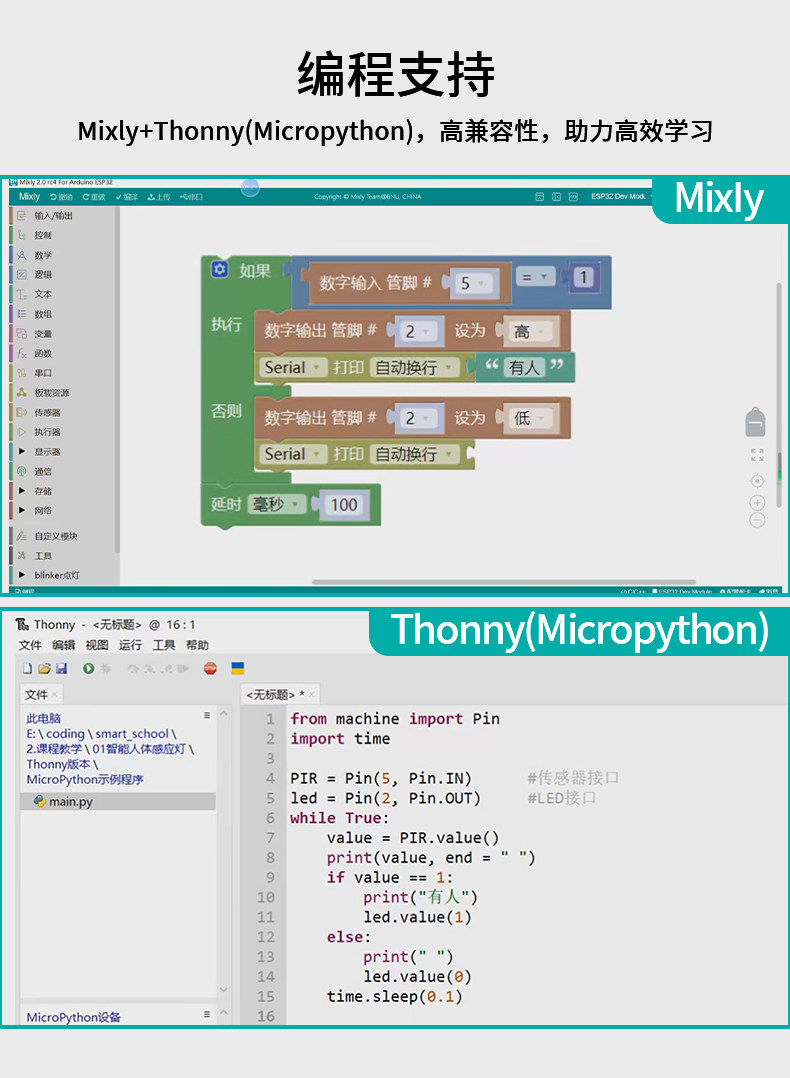The image size is (790, 1078).
Task: Open the 变量 block category in Mixly
Action: click(x=43, y=333)
